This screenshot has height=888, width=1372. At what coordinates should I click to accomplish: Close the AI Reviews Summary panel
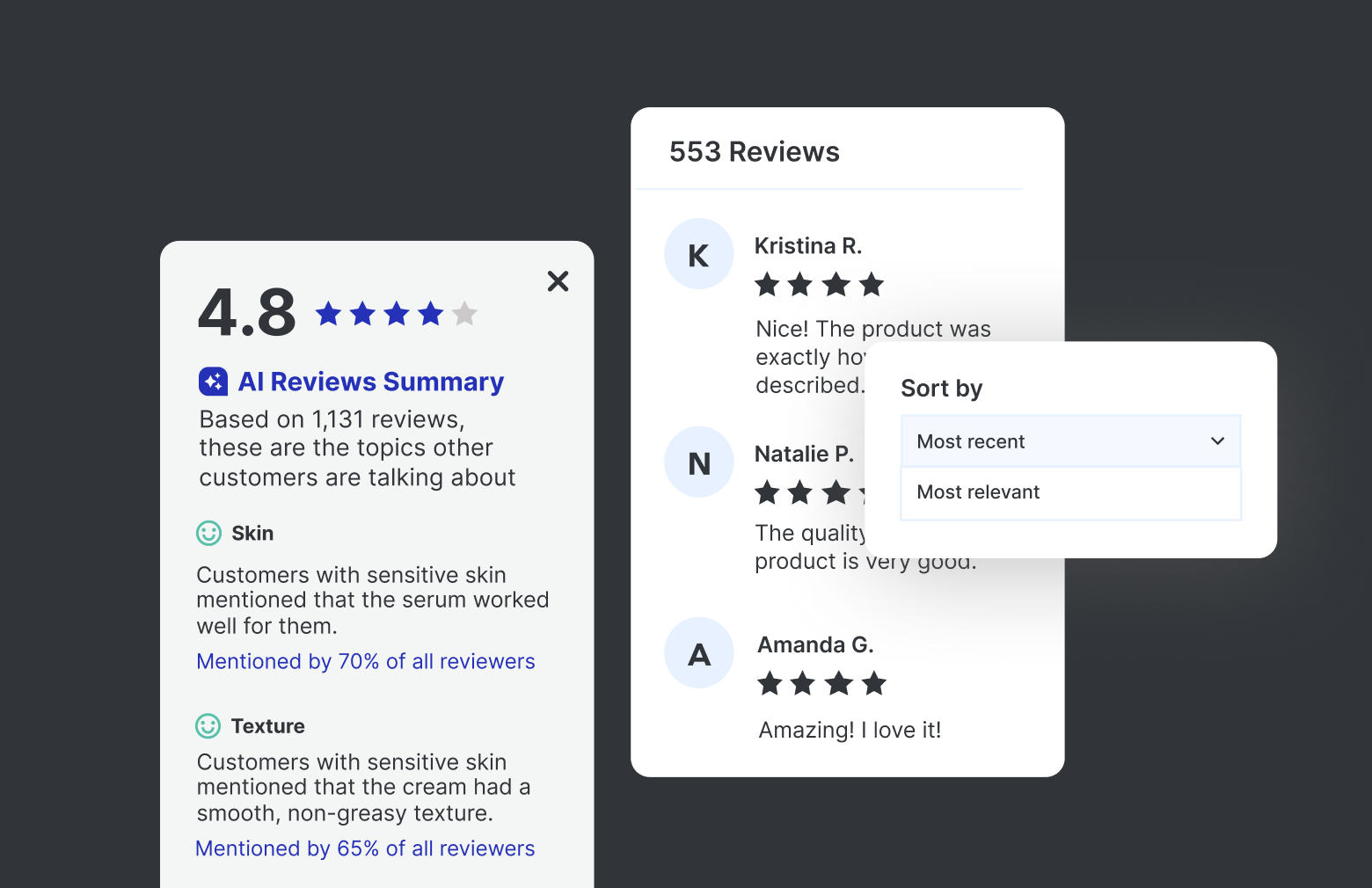click(558, 281)
